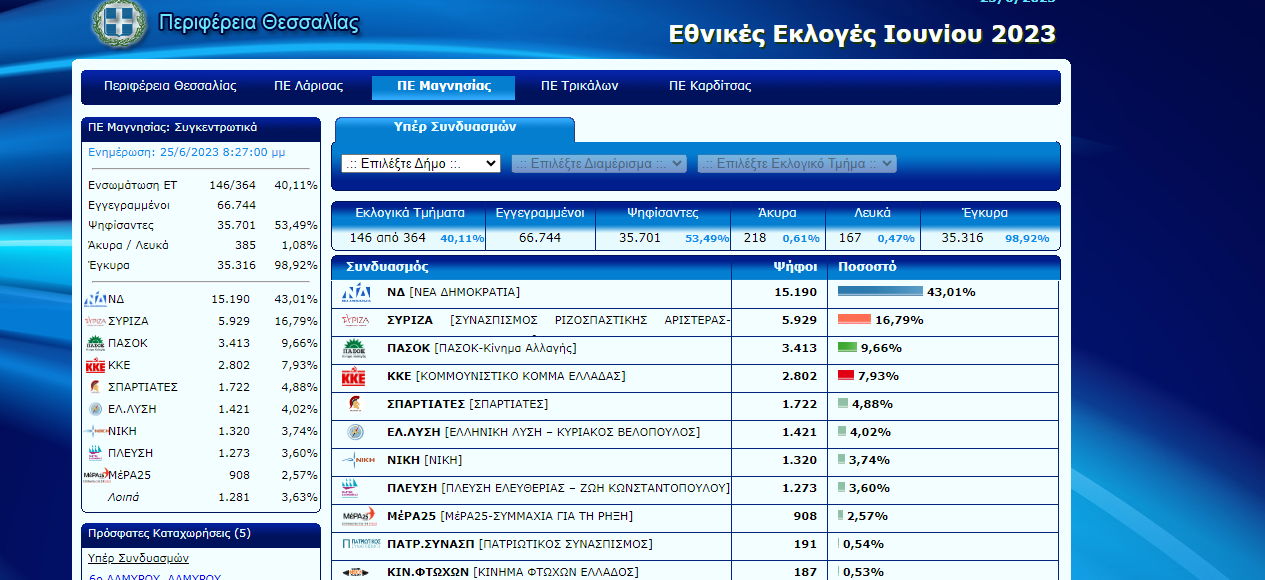Click the ΝΙΚΗ logo in left summary panel
The image size is (1265, 580).
96,431
